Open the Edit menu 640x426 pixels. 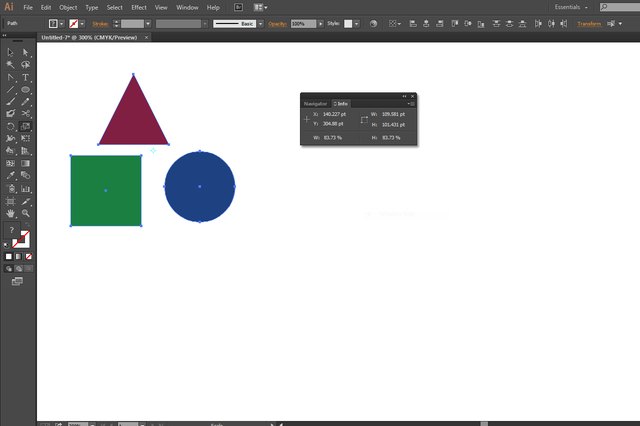46,7
